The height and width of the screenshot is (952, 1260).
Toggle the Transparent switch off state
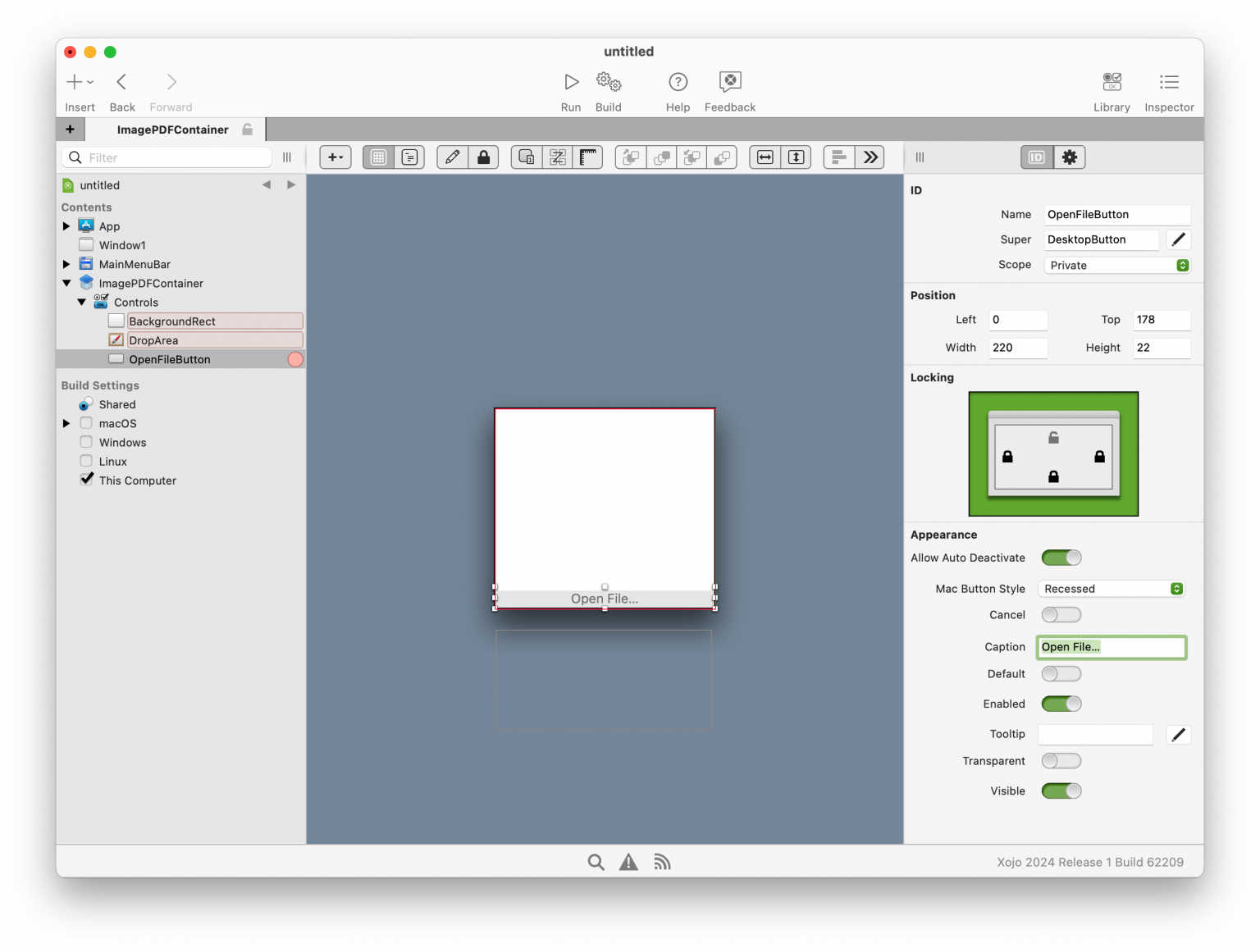click(1061, 761)
